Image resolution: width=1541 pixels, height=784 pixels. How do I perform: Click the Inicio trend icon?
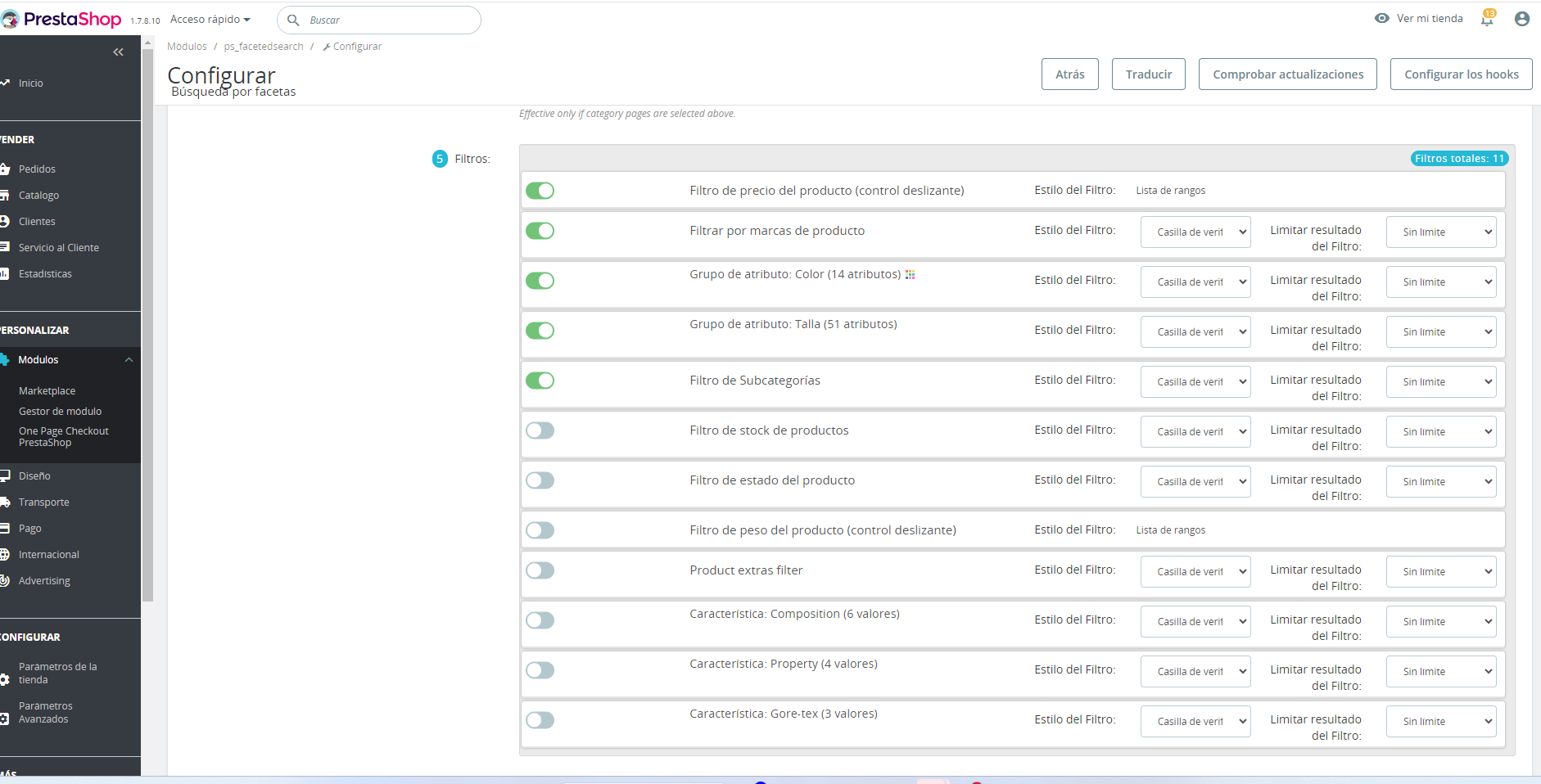pos(5,83)
